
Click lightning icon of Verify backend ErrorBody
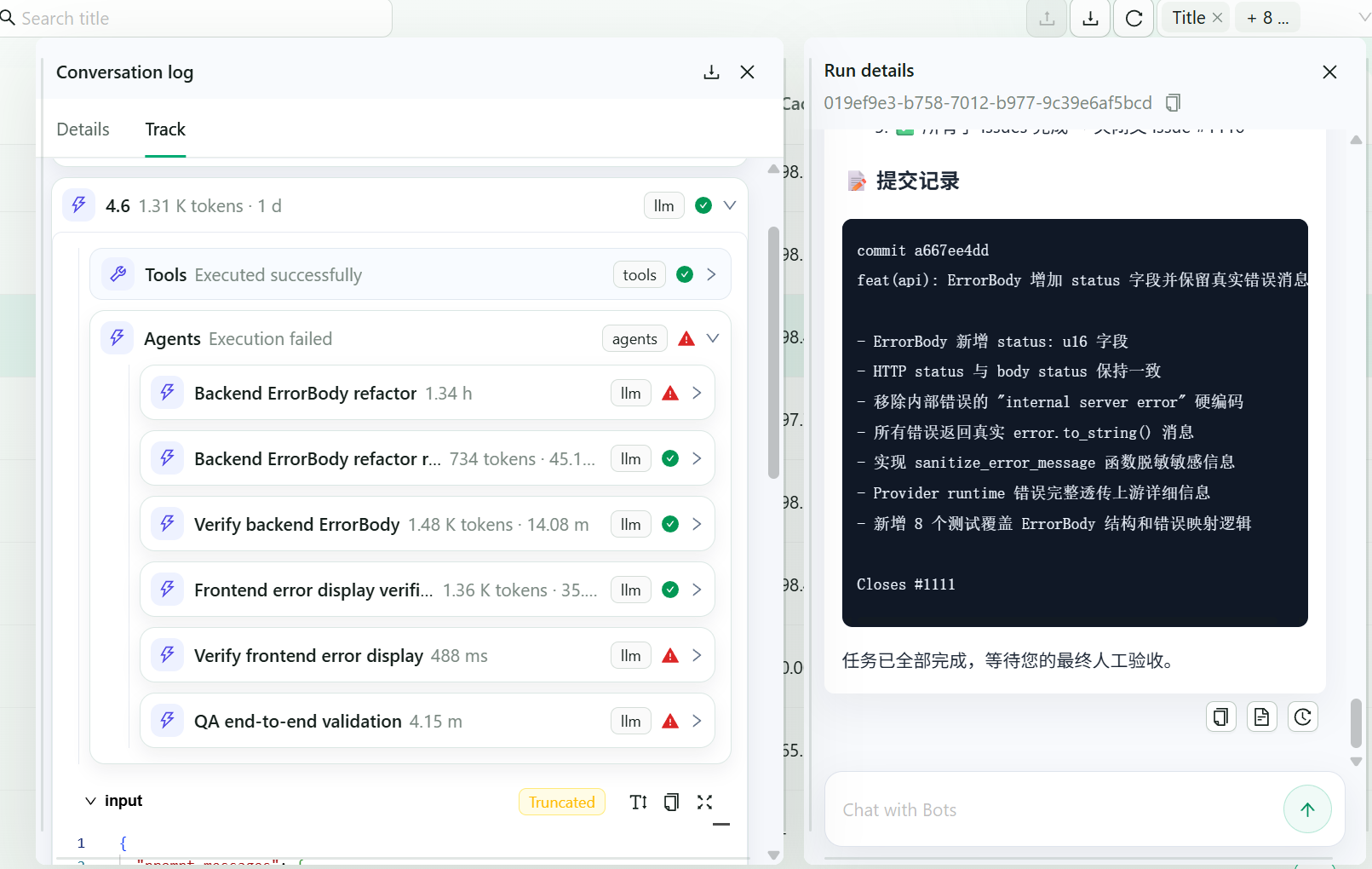tap(168, 524)
